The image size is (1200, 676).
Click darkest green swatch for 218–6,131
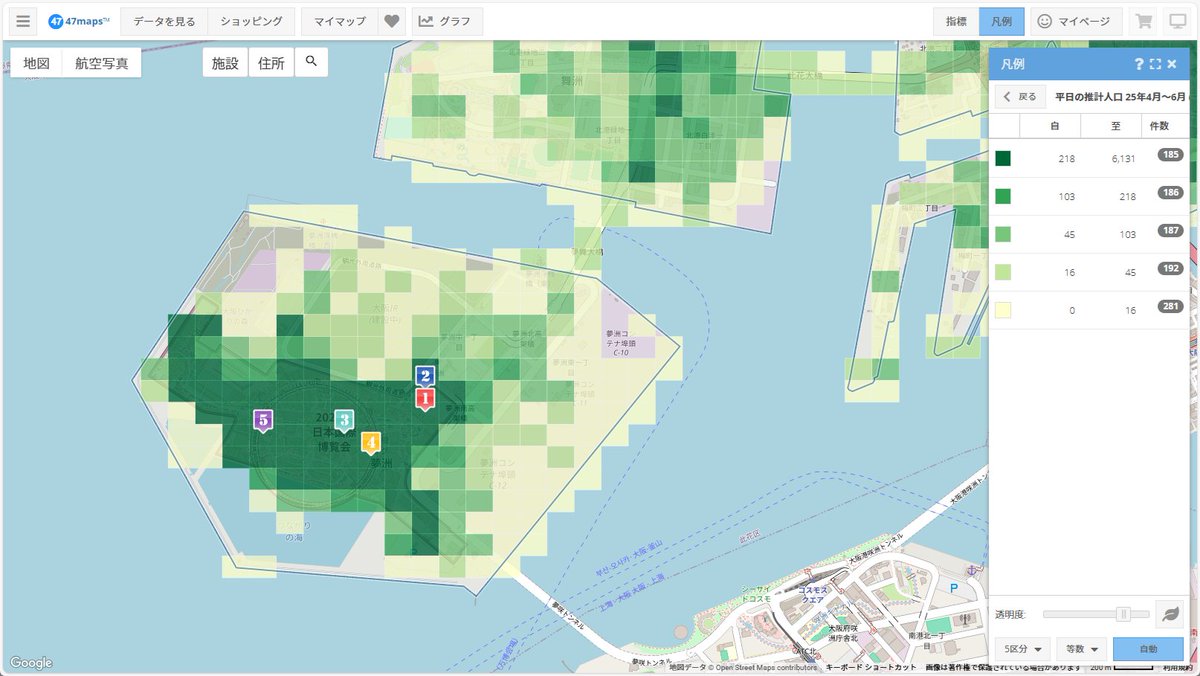tap(1003, 158)
